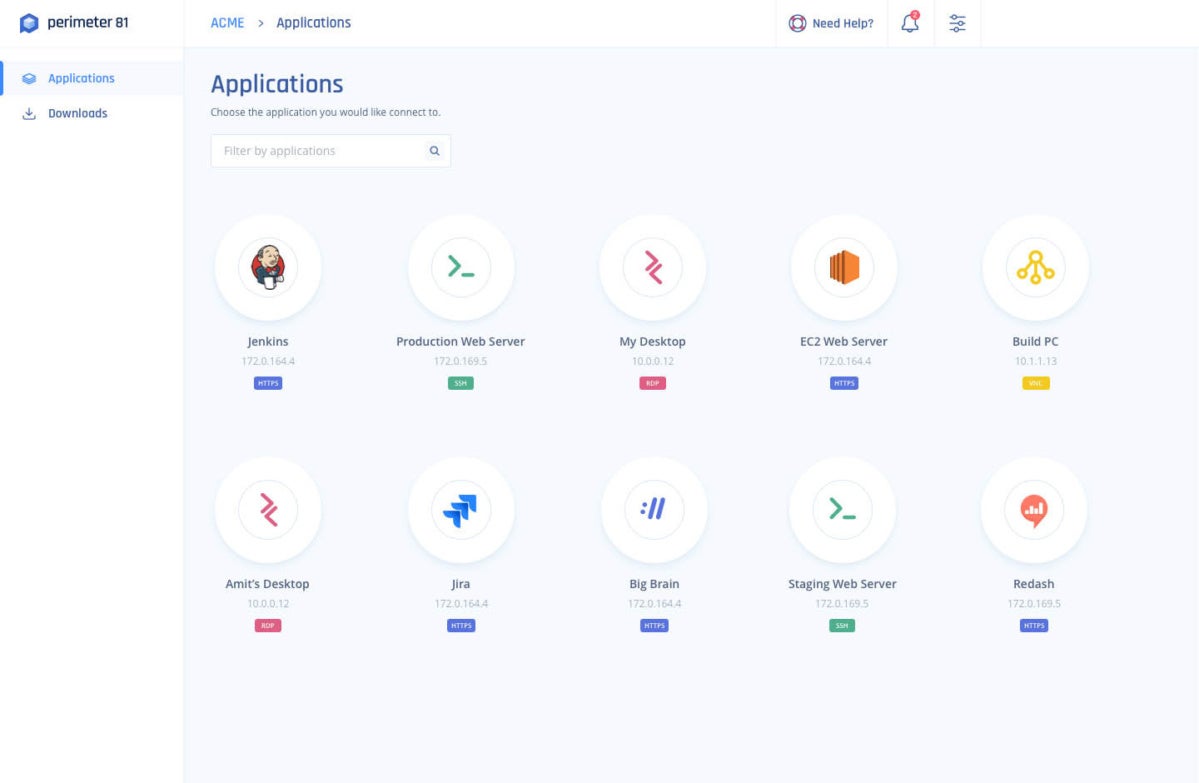1199x783 pixels.
Task: Click the notifications bell icon
Action: (x=910, y=22)
